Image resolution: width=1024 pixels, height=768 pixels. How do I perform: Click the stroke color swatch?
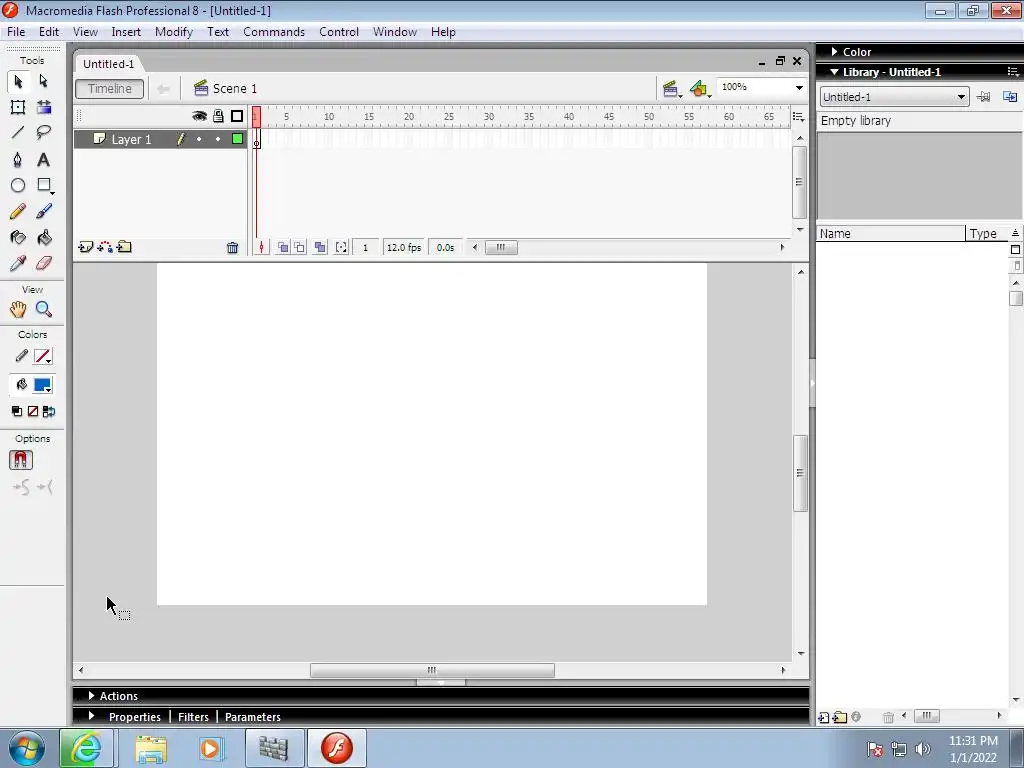point(42,357)
